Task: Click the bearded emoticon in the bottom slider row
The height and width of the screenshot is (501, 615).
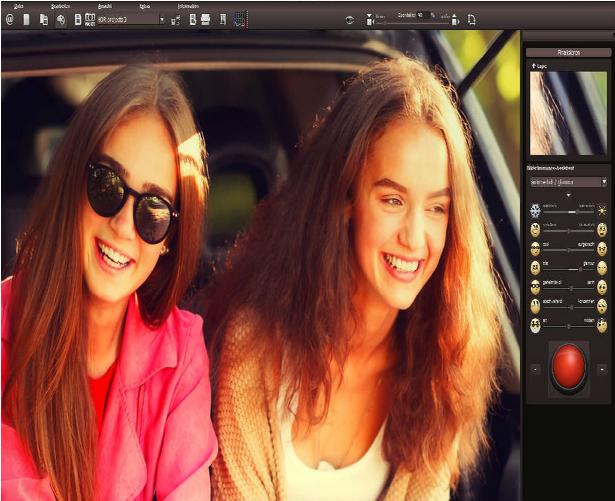Action: 535,325
